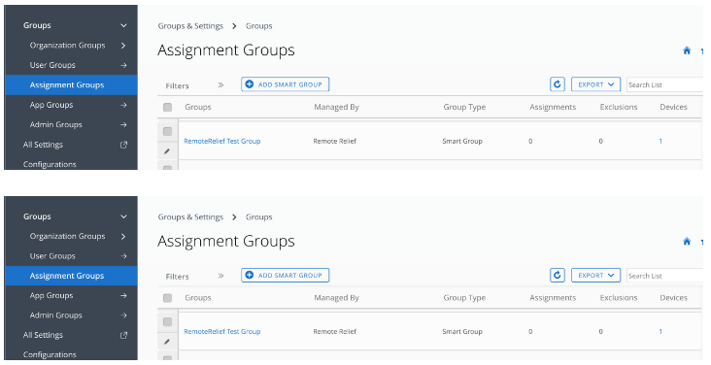Click the pencil edit icon in upper screenshot row
The height and width of the screenshot is (365, 711).
click(x=167, y=151)
